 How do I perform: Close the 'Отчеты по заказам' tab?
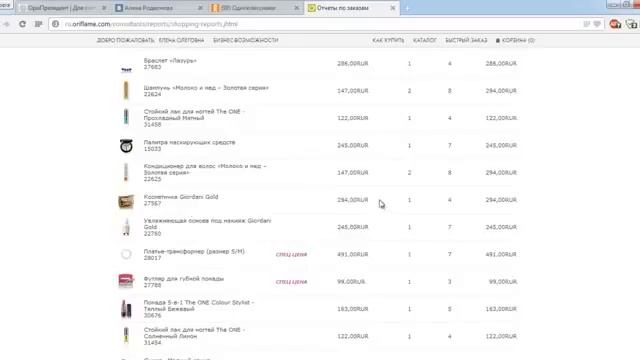(x=393, y=8)
